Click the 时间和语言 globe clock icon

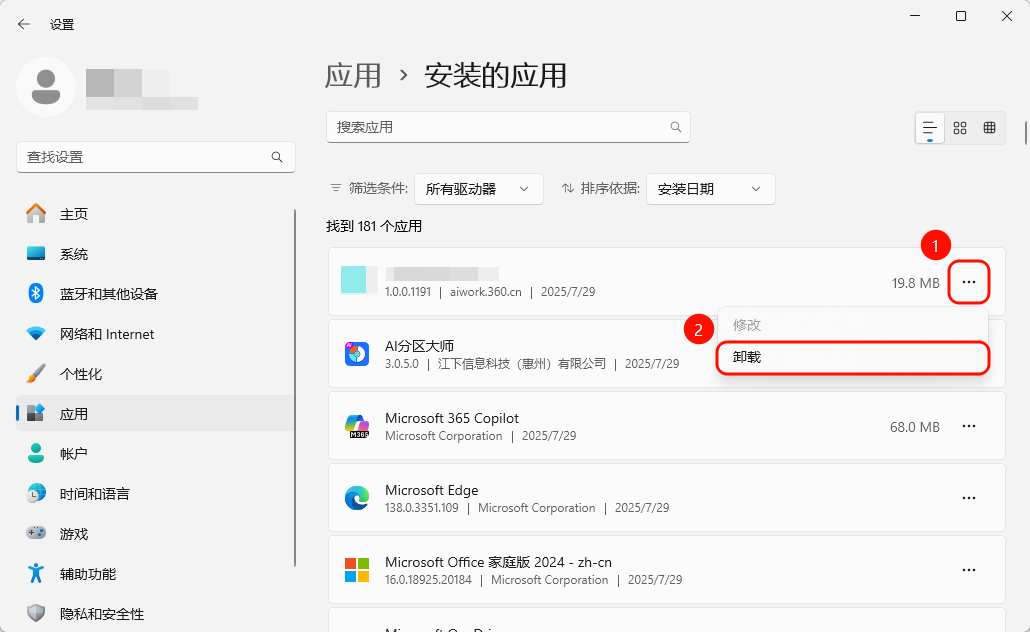point(36,493)
